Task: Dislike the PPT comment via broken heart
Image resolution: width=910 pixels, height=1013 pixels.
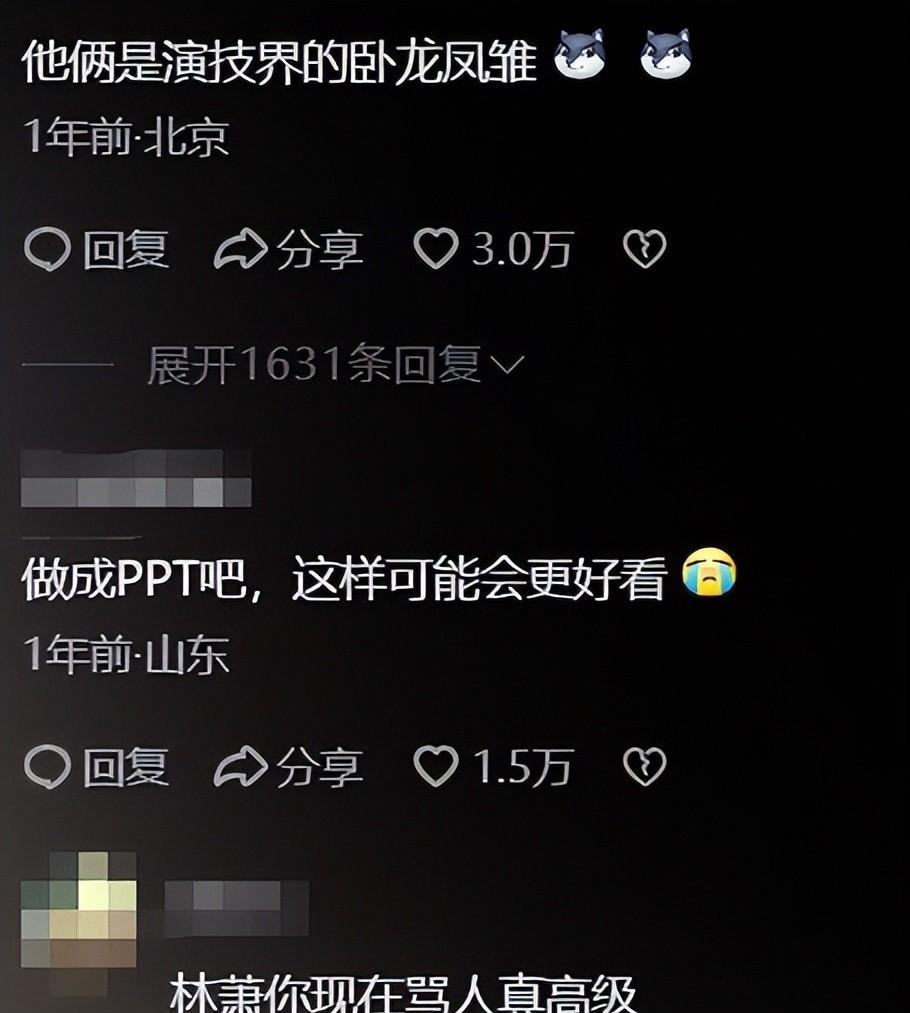Action: pyautogui.click(x=644, y=766)
